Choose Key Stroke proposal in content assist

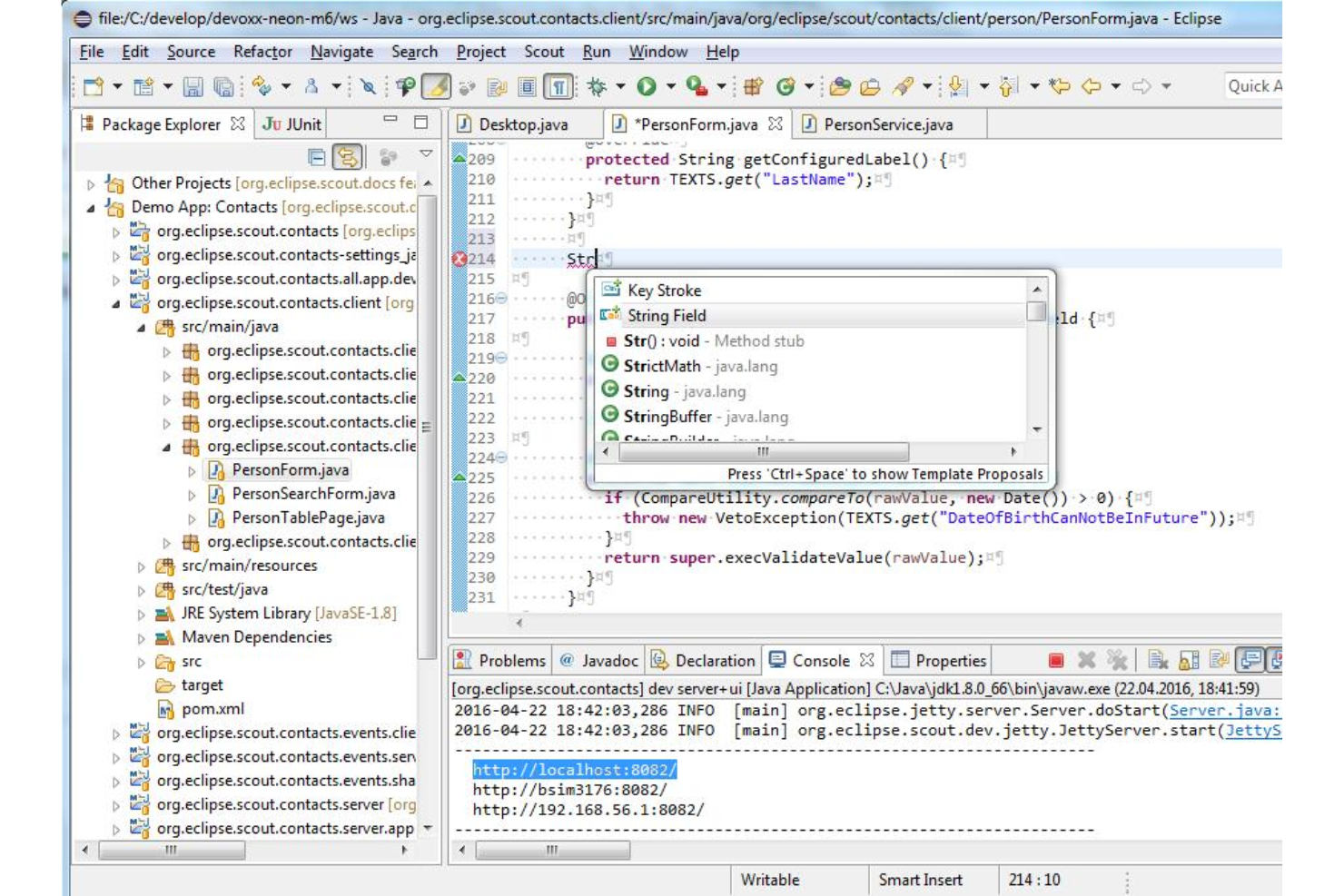tap(812, 290)
